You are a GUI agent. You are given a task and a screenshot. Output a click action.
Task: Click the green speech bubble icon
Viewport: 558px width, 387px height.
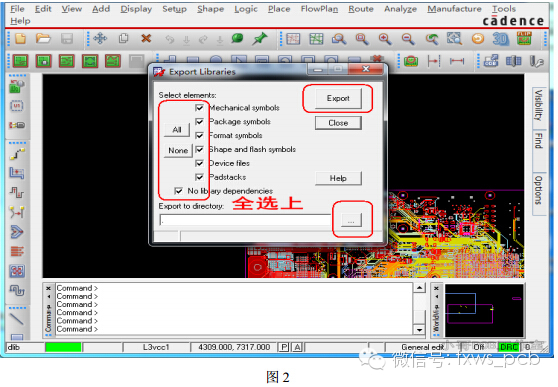(x=237, y=38)
